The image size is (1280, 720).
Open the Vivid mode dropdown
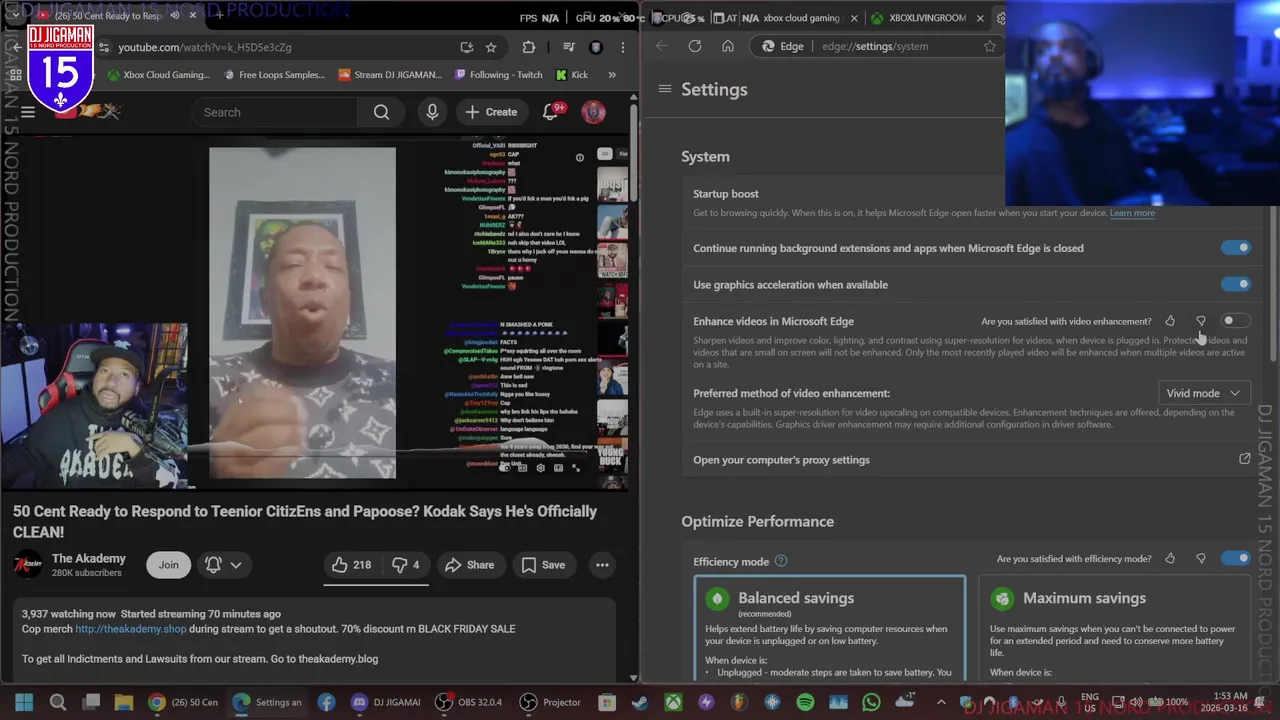[x=1203, y=393]
